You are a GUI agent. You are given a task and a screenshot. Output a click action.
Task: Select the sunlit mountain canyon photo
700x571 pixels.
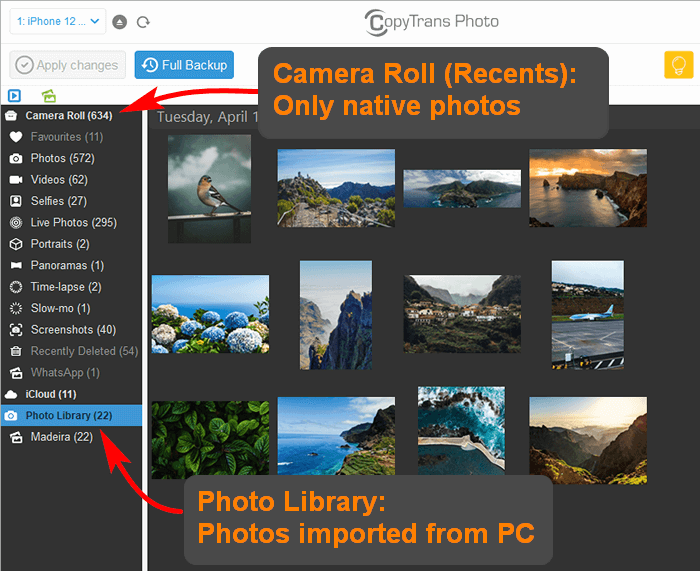coord(588,441)
